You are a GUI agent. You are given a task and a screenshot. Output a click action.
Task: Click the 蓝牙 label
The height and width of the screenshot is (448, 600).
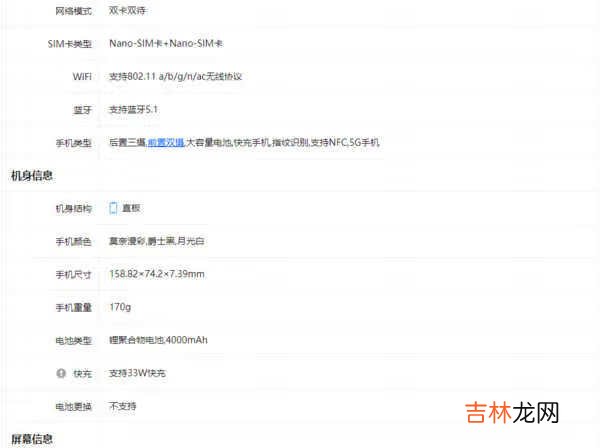tap(82, 110)
